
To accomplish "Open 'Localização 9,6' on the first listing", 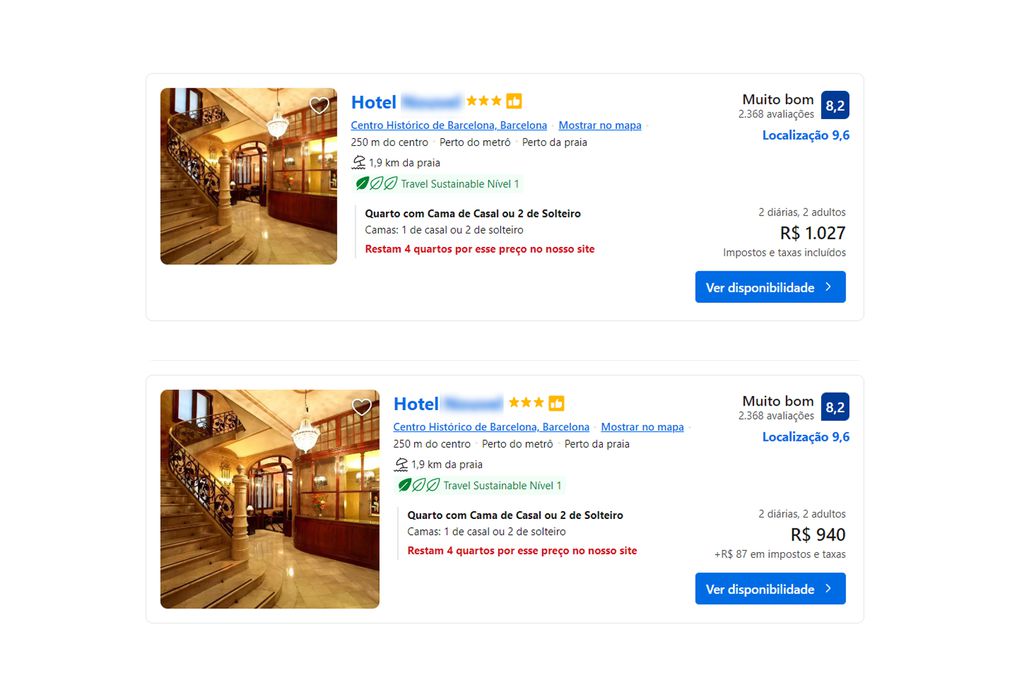I will (806, 135).
